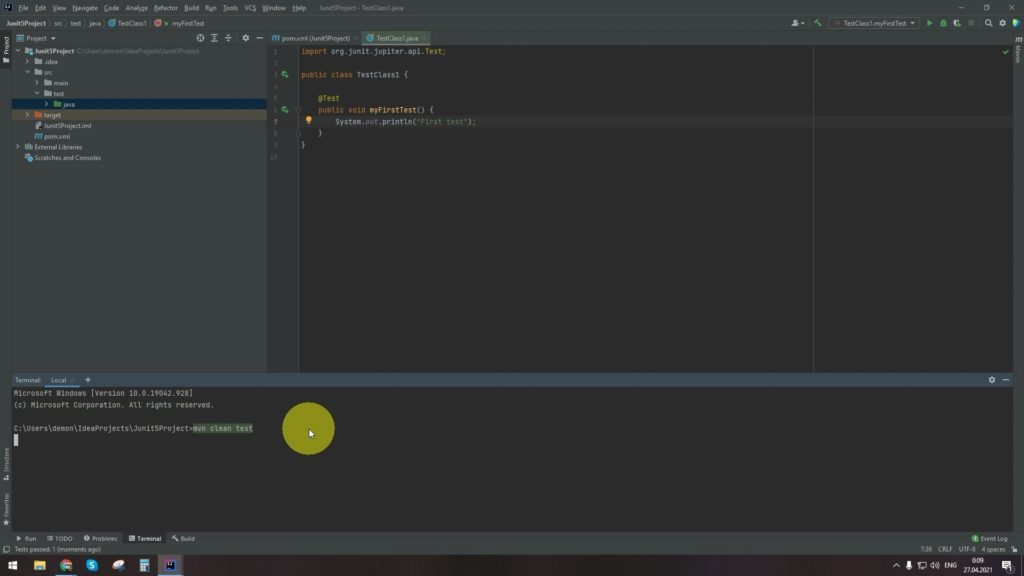Toggle Project side tool window stripe
The image size is (1024, 576).
[6, 49]
